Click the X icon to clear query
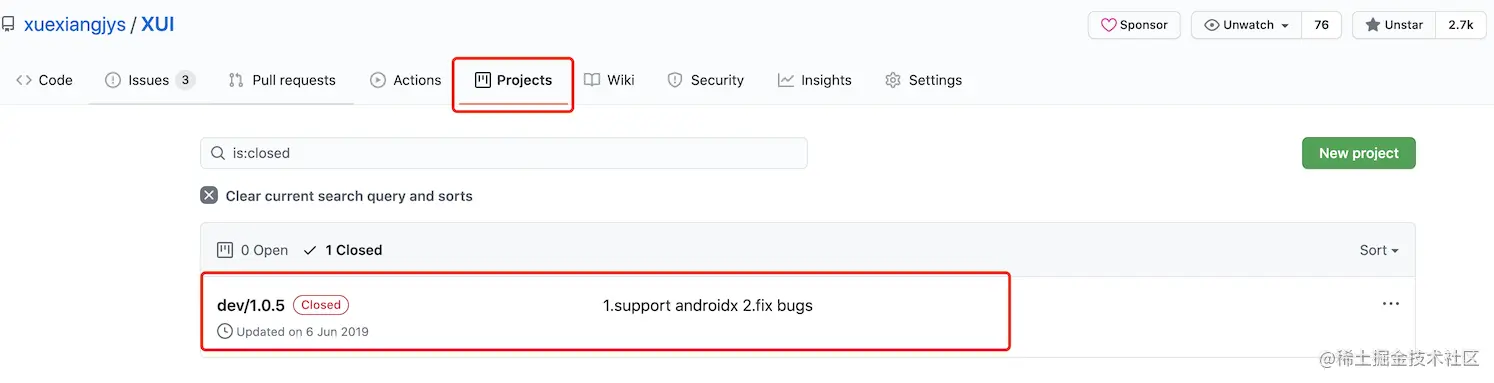The width and height of the screenshot is (1494, 383). click(209, 196)
